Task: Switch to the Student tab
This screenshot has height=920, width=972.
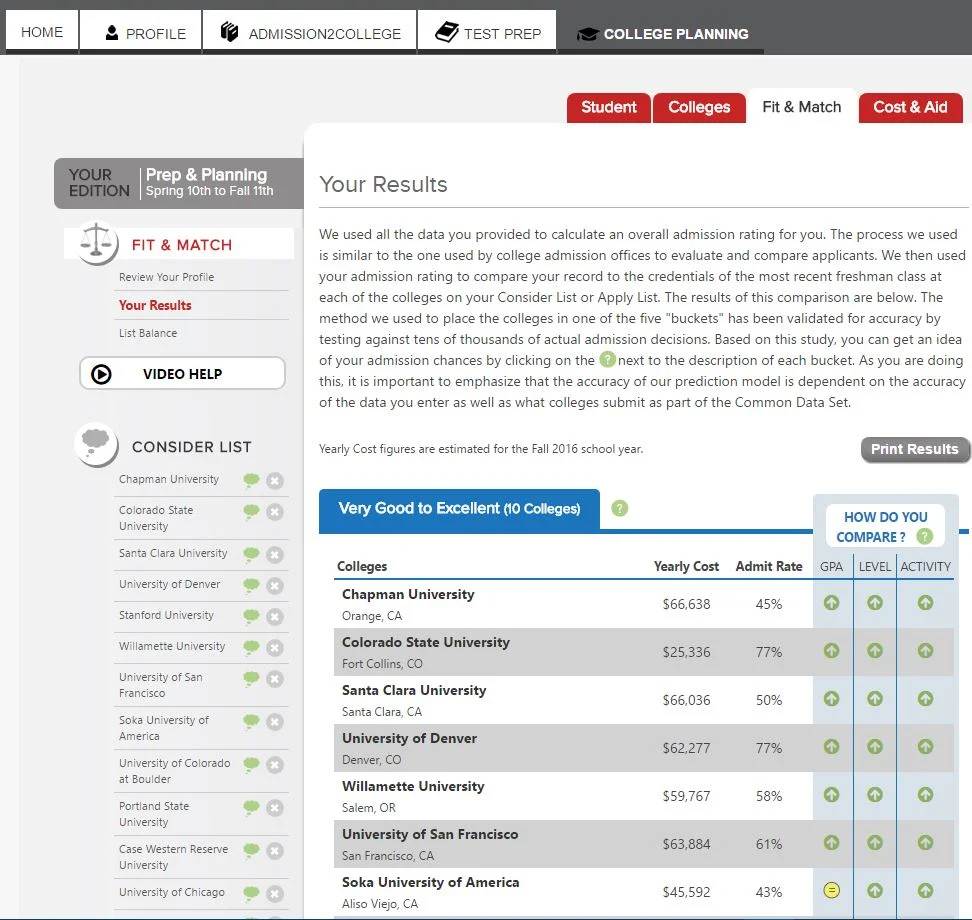Action: pos(609,107)
